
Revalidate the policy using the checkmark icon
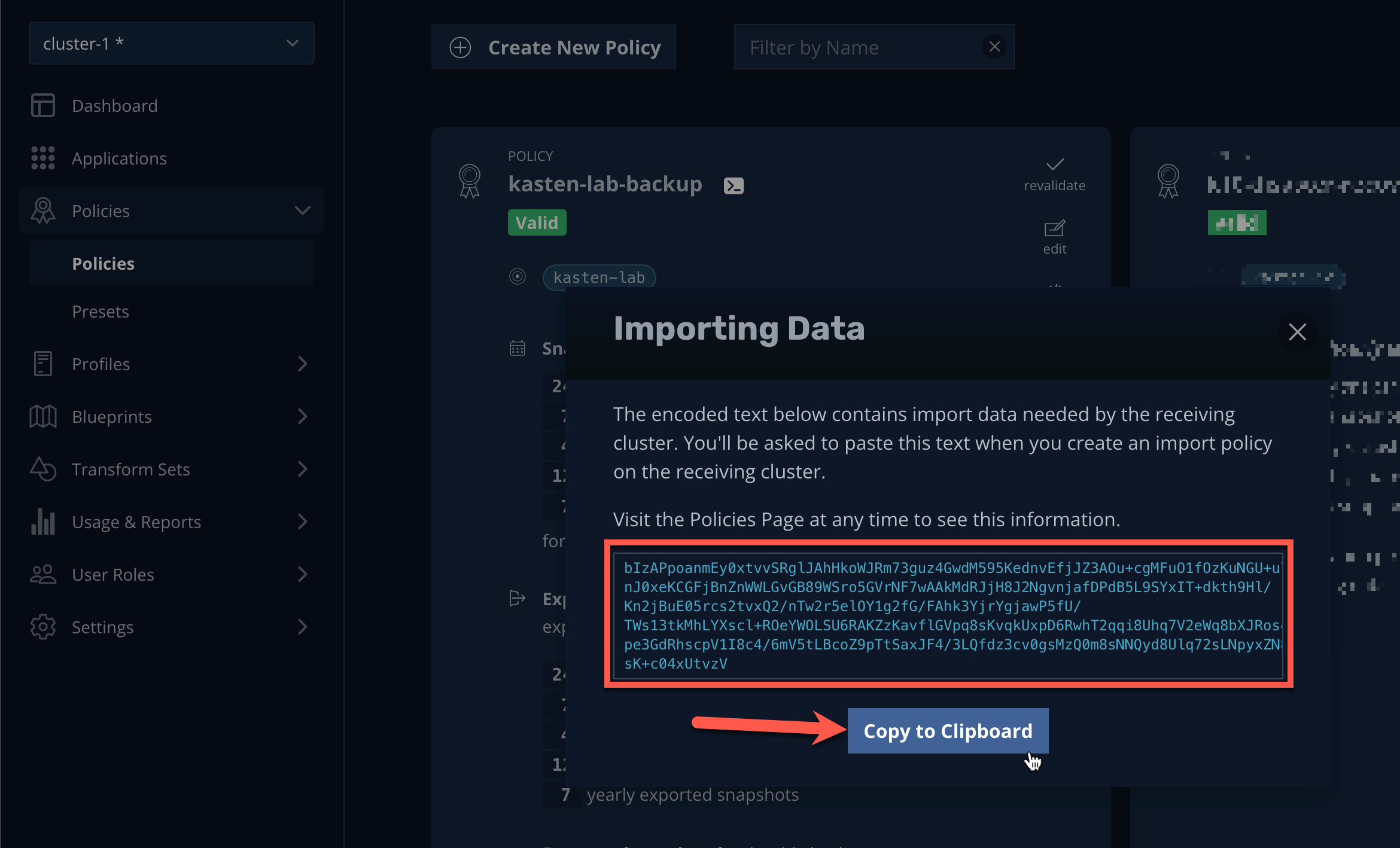[1054, 164]
